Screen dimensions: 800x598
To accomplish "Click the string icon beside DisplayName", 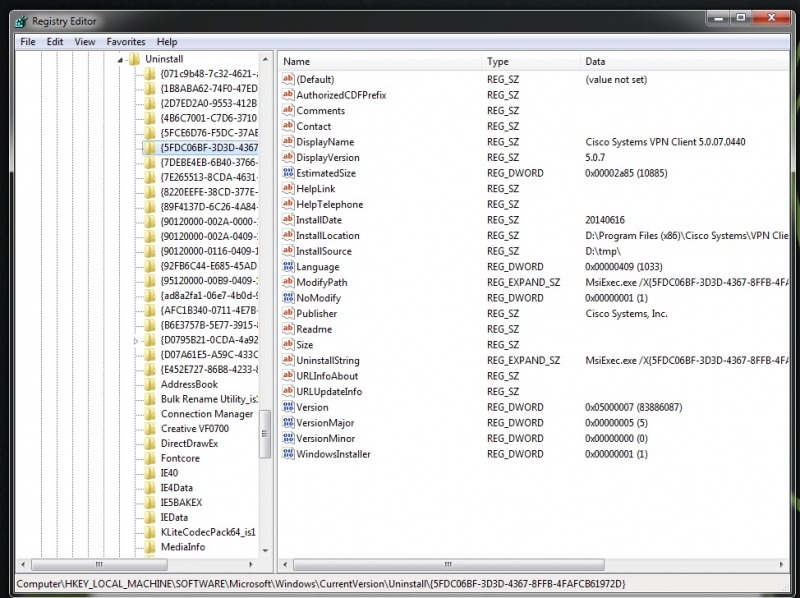I will tap(288, 141).
